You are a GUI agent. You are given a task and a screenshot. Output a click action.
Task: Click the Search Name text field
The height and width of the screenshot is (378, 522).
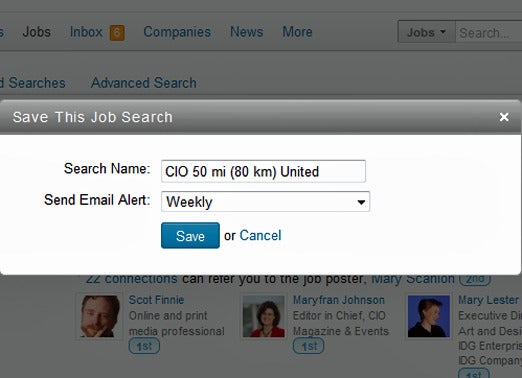coord(263,171)
